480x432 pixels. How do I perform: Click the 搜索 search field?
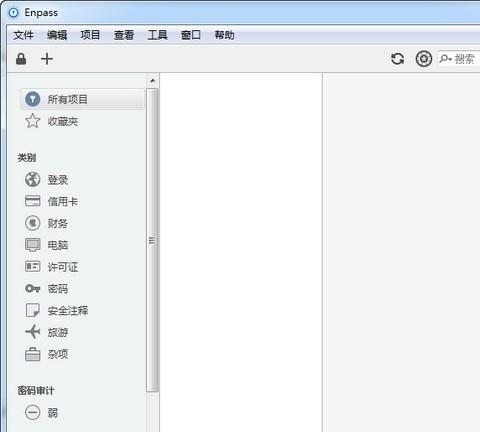[459, 59]
